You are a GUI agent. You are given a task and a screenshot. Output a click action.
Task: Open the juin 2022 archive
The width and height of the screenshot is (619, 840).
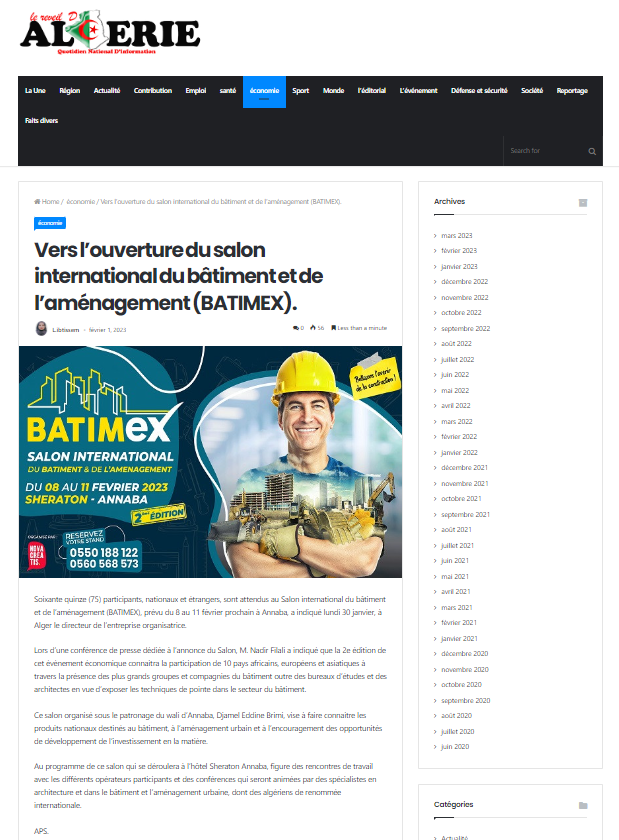pyautogui.click(x=455, y=375)
